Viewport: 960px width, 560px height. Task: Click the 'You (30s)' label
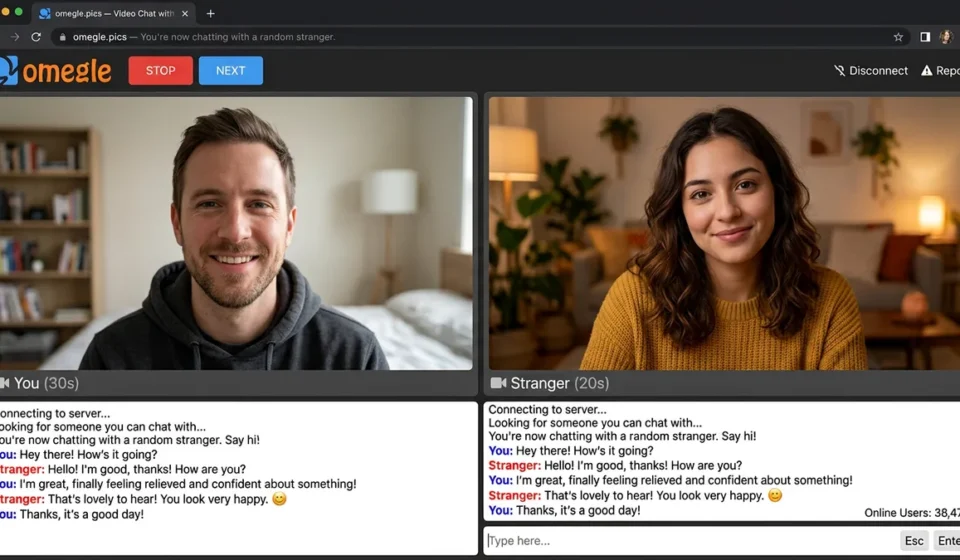pyautogui.click(x=46, y=383)
